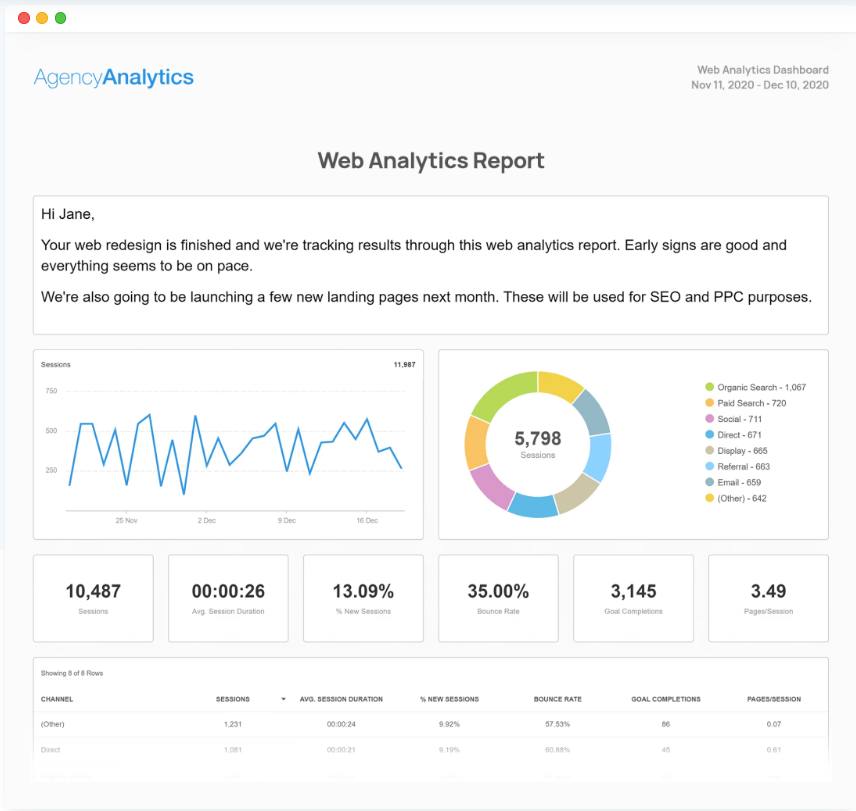Click the AgencyAnalytics logo

pyautogui.click(x=114, y=77)
